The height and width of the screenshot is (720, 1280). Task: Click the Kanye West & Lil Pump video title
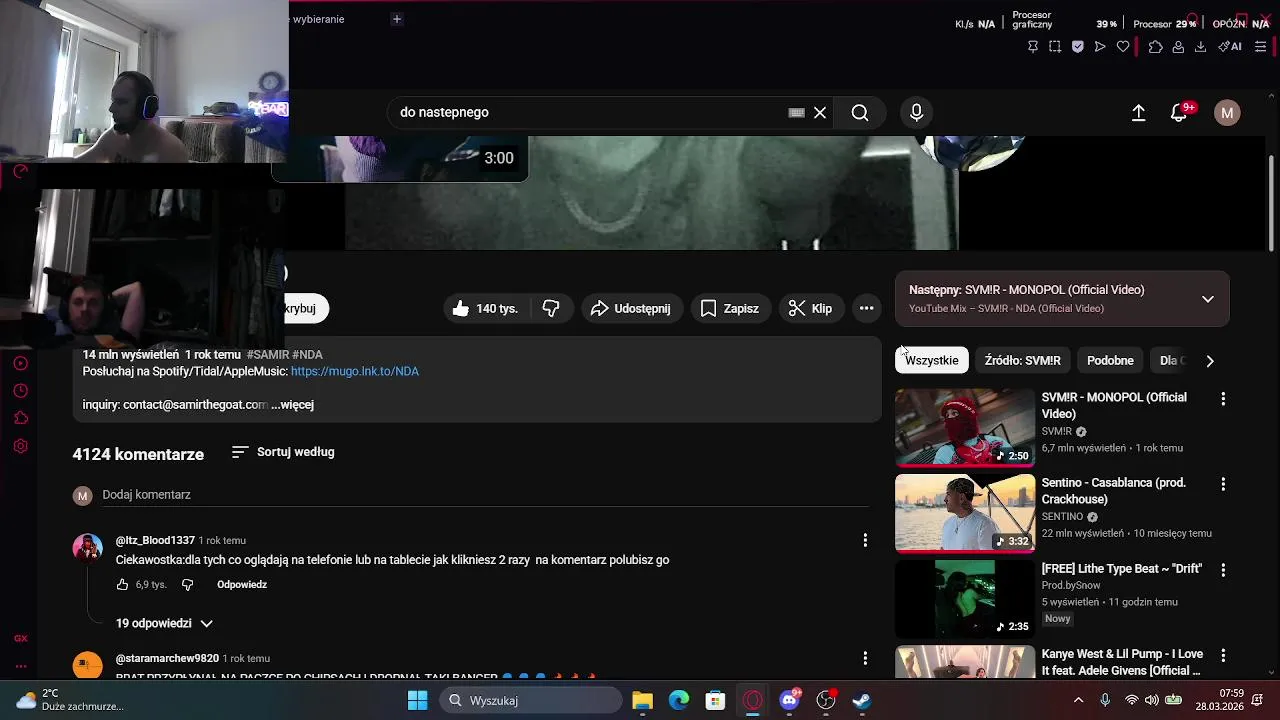point(1122,662)
